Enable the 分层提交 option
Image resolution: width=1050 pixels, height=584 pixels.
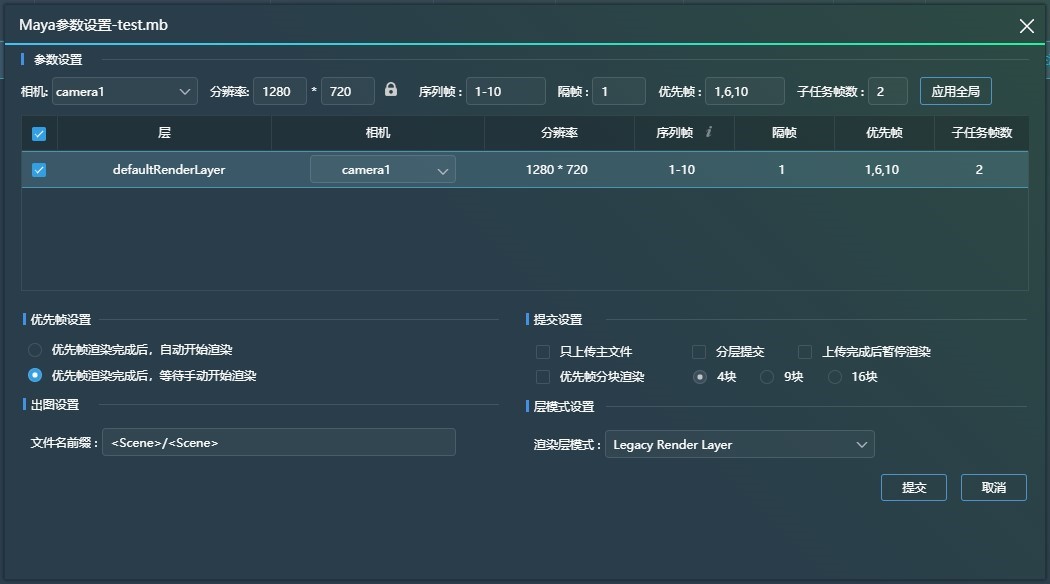click(x=697, y=351)
